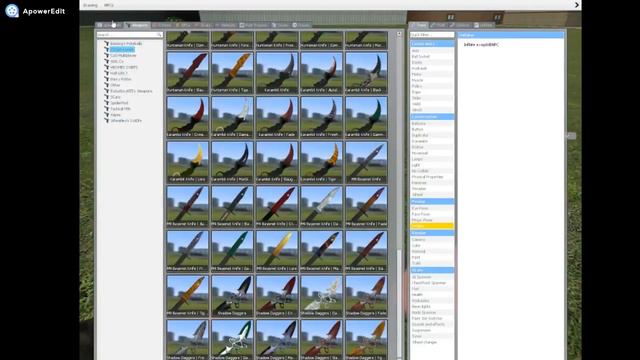
Task: Spawn the plain Karambit Knife
Action: 277,73
